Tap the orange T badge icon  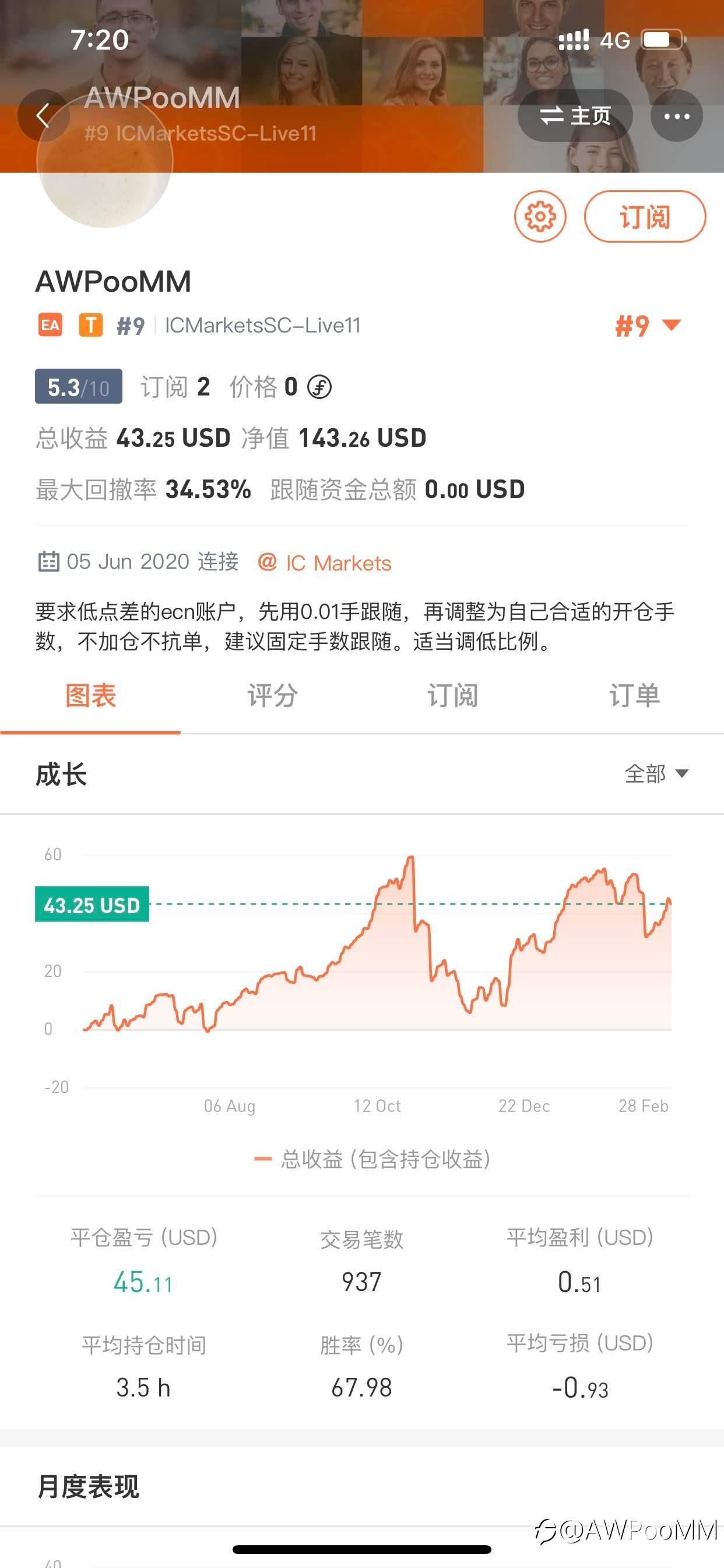coord(91,325)
